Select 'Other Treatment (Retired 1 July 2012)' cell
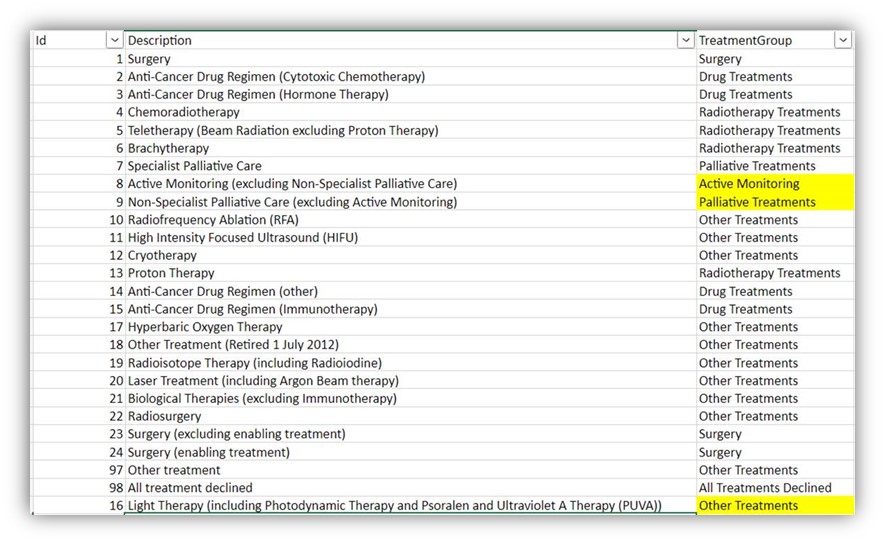 [410, 345]
